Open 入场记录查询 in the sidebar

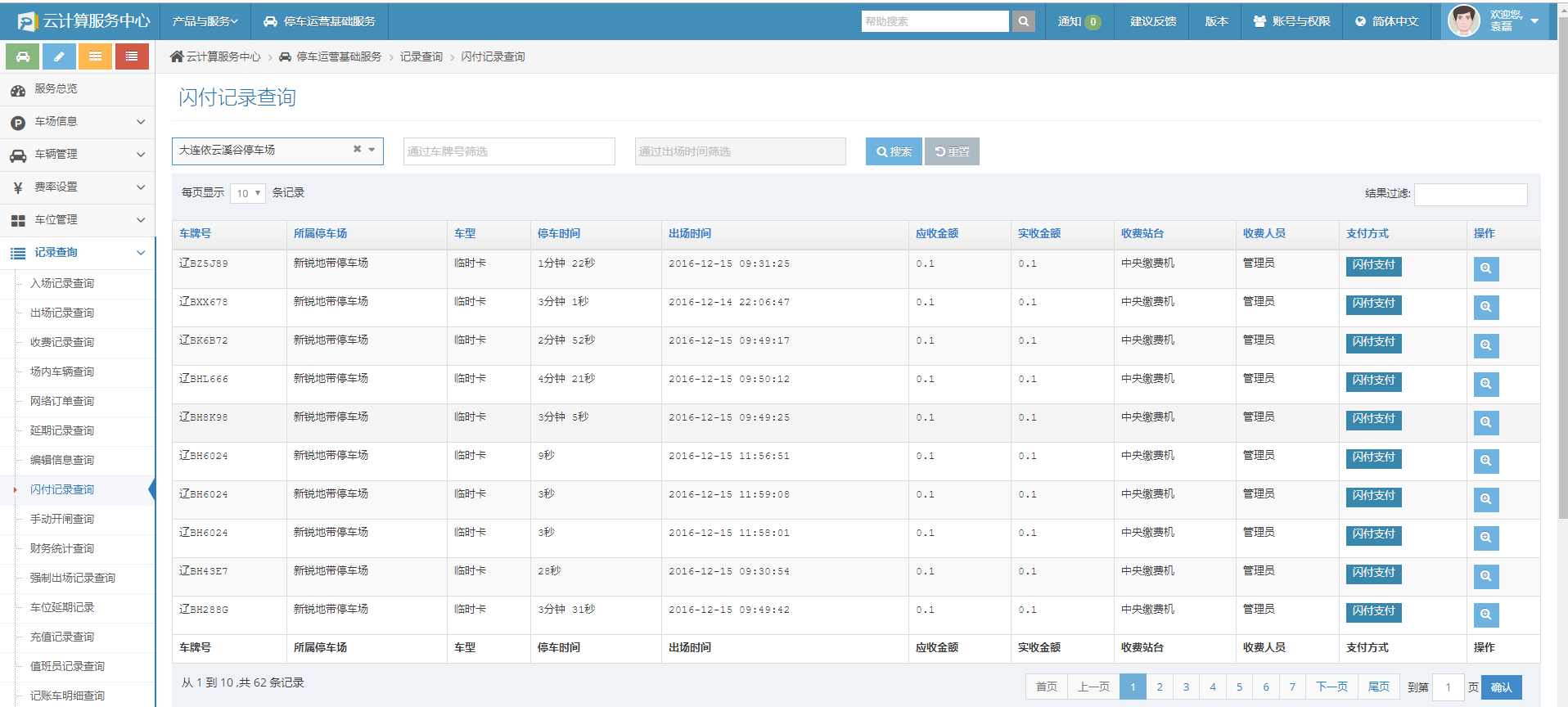coord(62,283)
